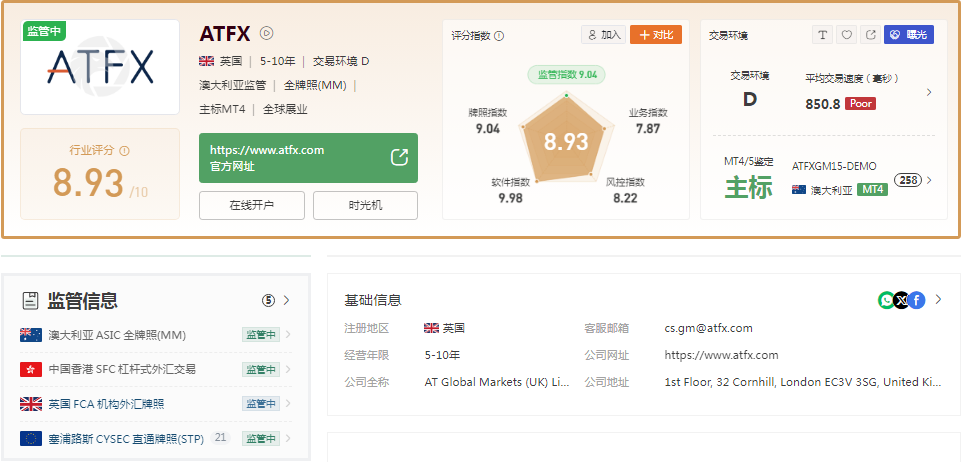
Task: Expand the 塞浦路斯 CYSEC row chevron
Action: tap(288, 438)
